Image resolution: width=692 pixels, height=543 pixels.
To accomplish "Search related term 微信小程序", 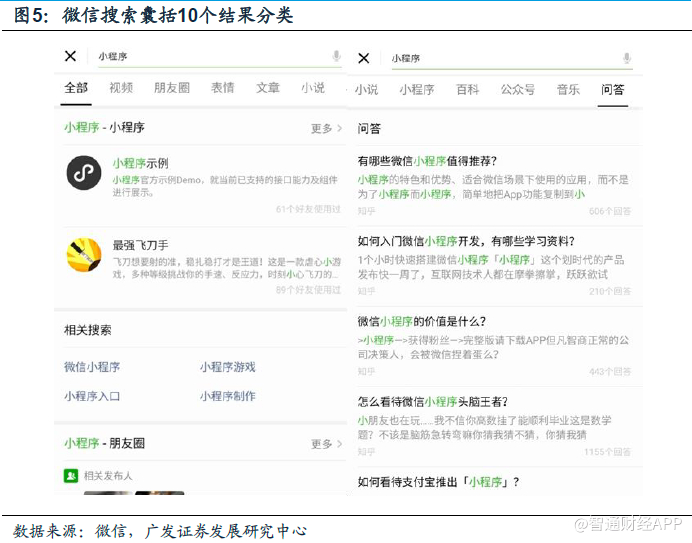I will [x=92, y=367].
